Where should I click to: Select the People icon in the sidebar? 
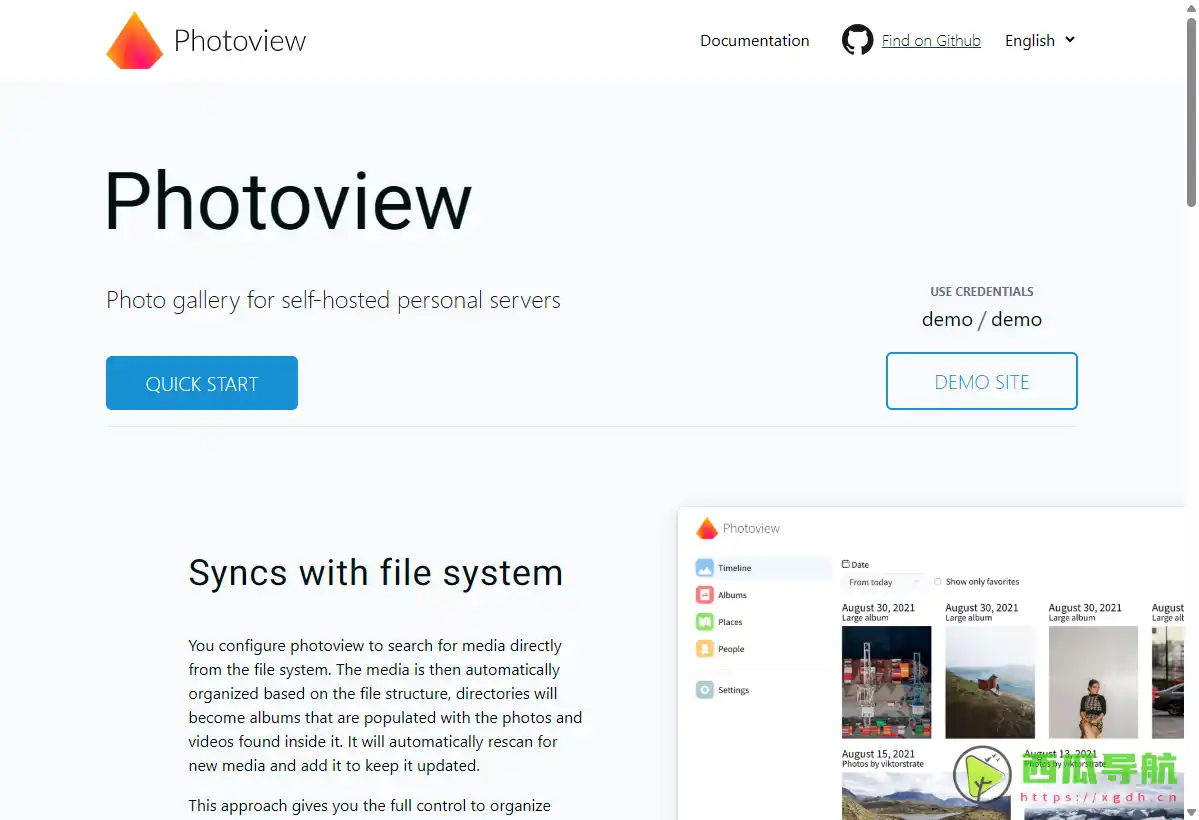[x=704, y=648]
